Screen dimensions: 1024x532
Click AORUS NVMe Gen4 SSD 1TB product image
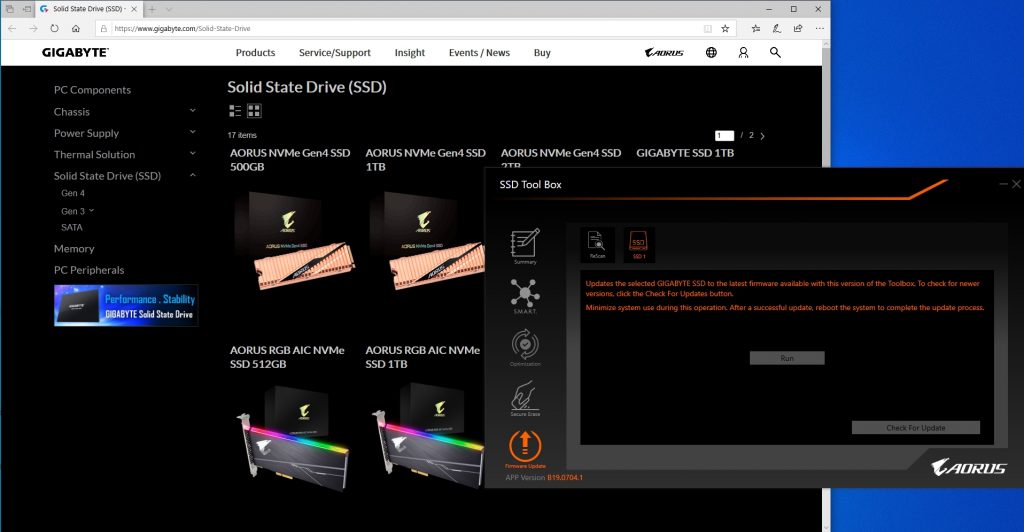coord(427,241)
